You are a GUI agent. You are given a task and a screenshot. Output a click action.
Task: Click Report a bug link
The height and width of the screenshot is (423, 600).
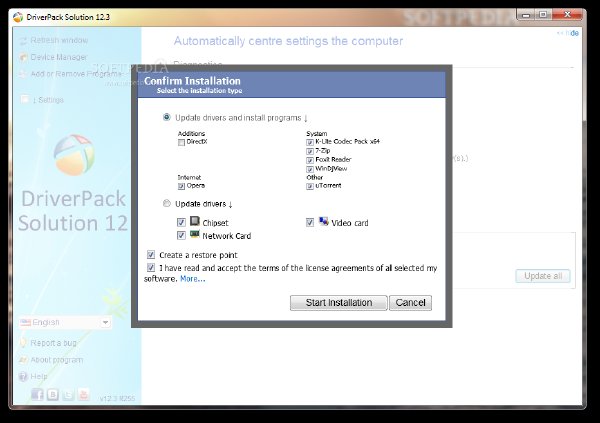click(x=54, y=343)
